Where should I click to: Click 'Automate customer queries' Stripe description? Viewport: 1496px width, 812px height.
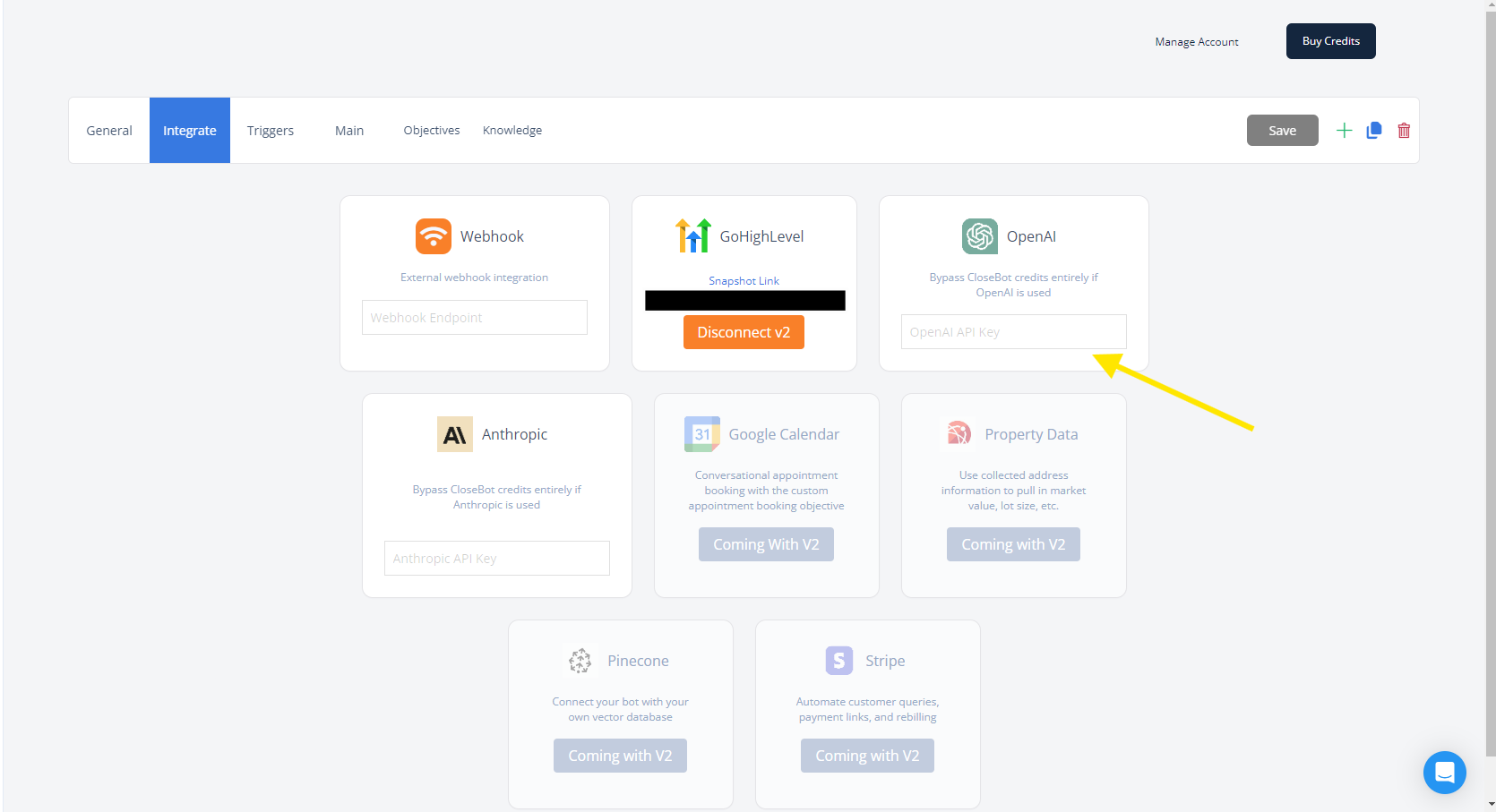(867, 709)
